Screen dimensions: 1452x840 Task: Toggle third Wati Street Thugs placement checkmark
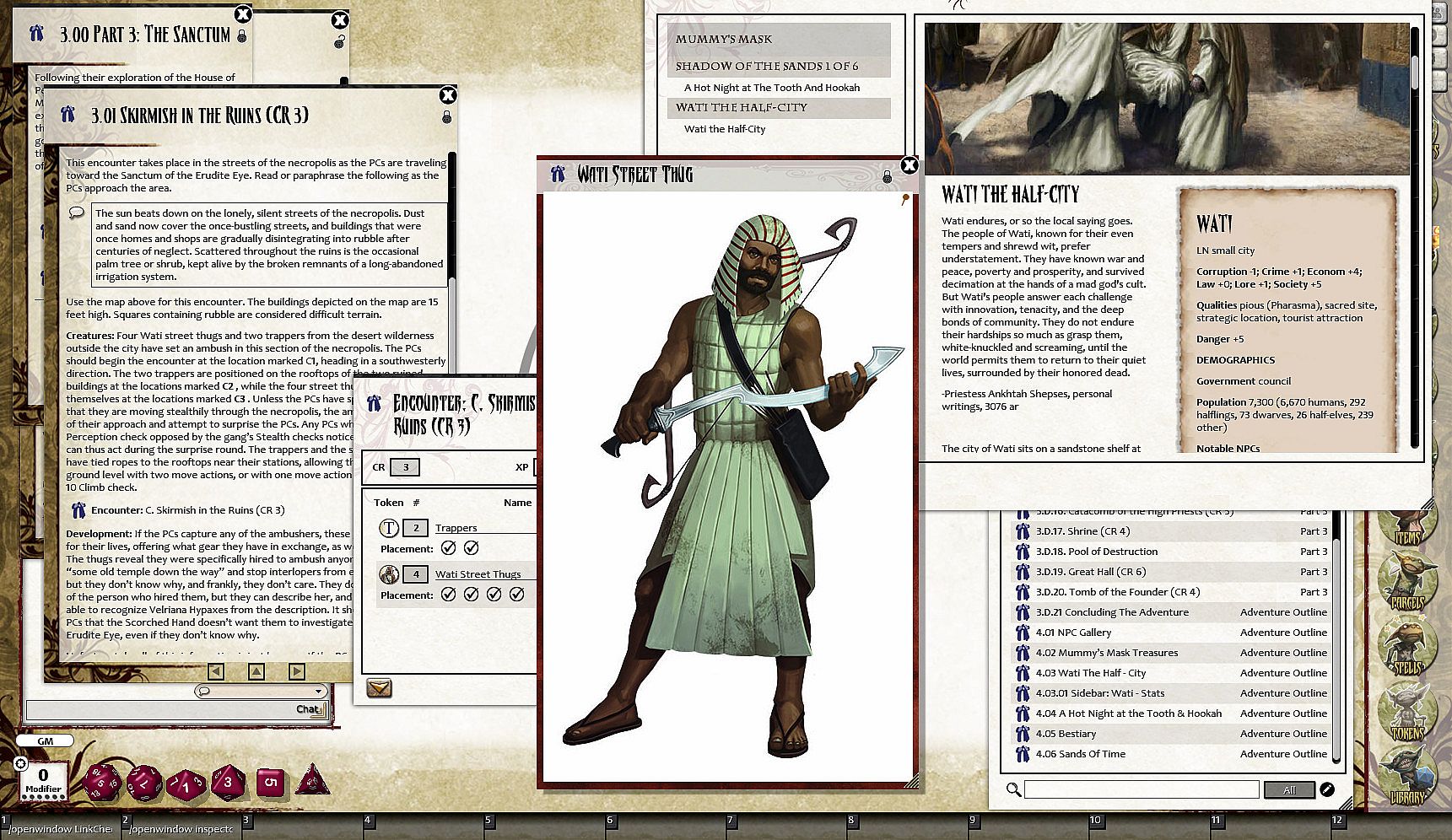pos(494,595)
